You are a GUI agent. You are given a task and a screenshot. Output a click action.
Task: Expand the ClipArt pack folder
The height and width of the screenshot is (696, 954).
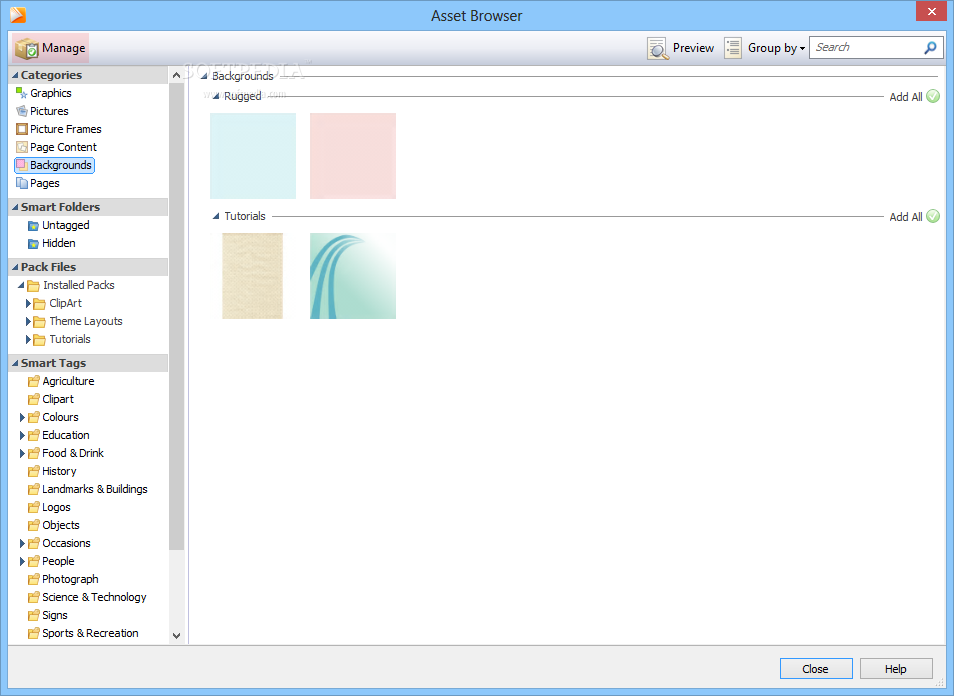pos(28,303)
